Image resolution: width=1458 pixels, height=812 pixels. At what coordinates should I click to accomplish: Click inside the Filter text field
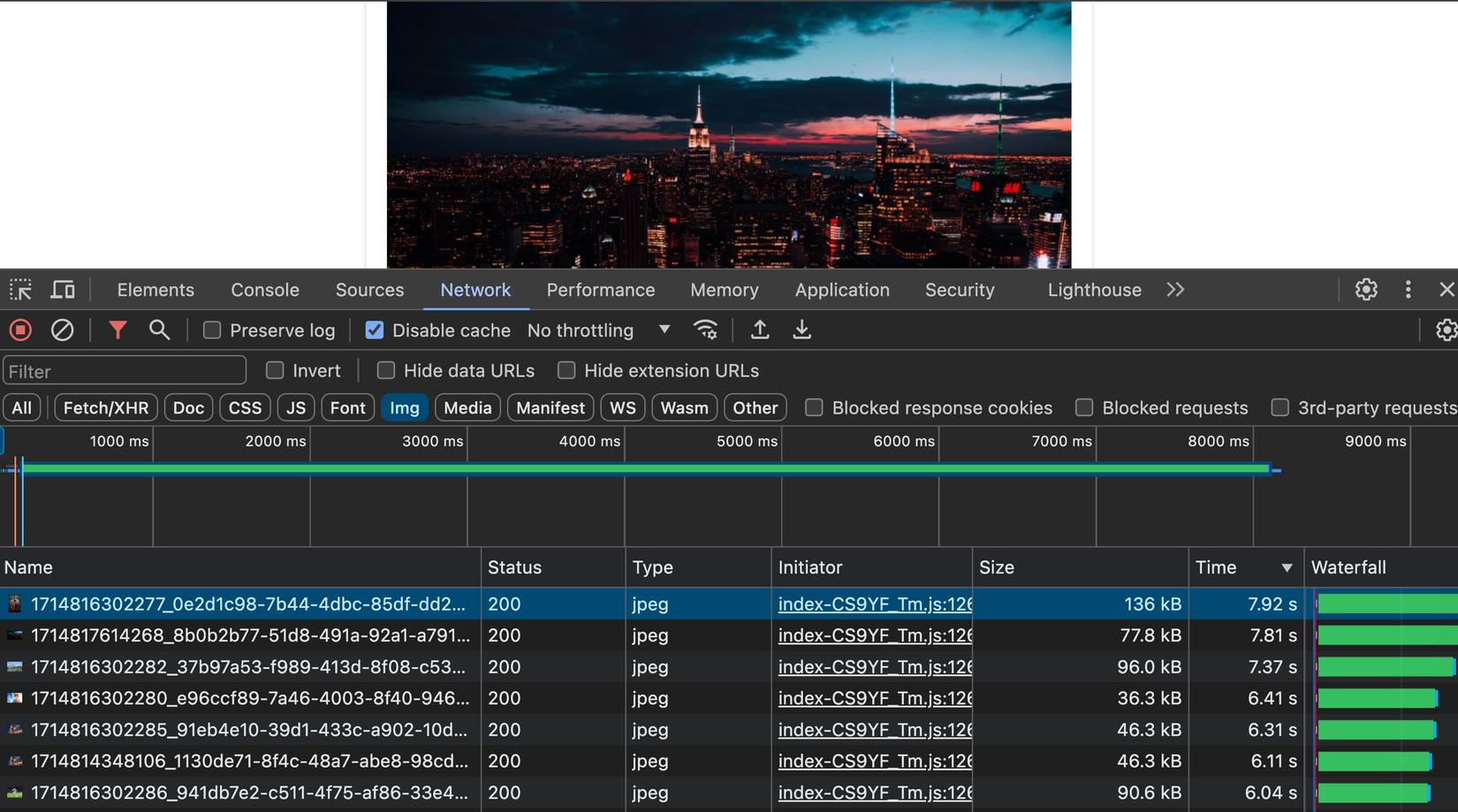[124, 370]
